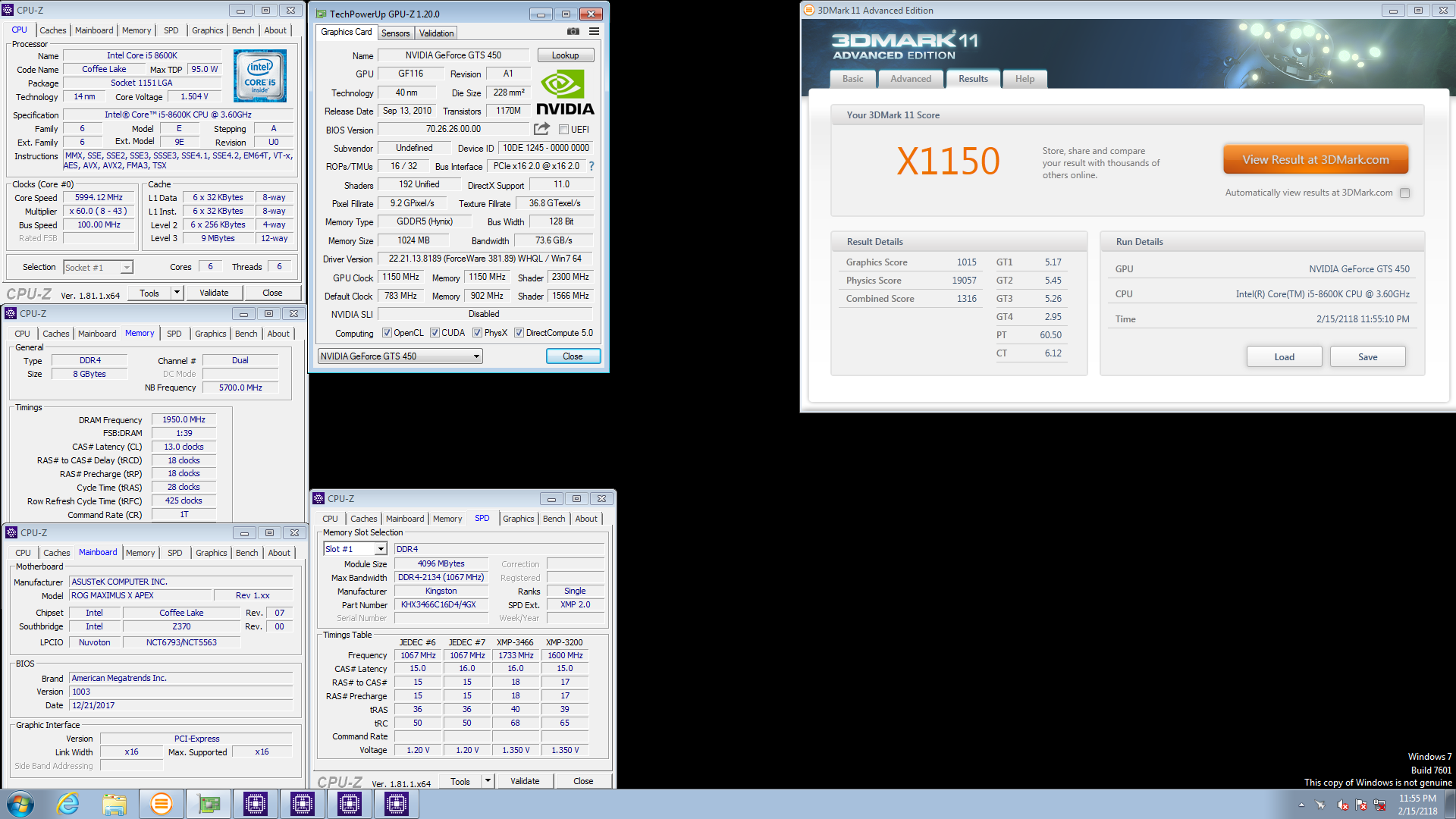Click the DRAM Frequency value 1950.0 MHz

tap(184, 419)
